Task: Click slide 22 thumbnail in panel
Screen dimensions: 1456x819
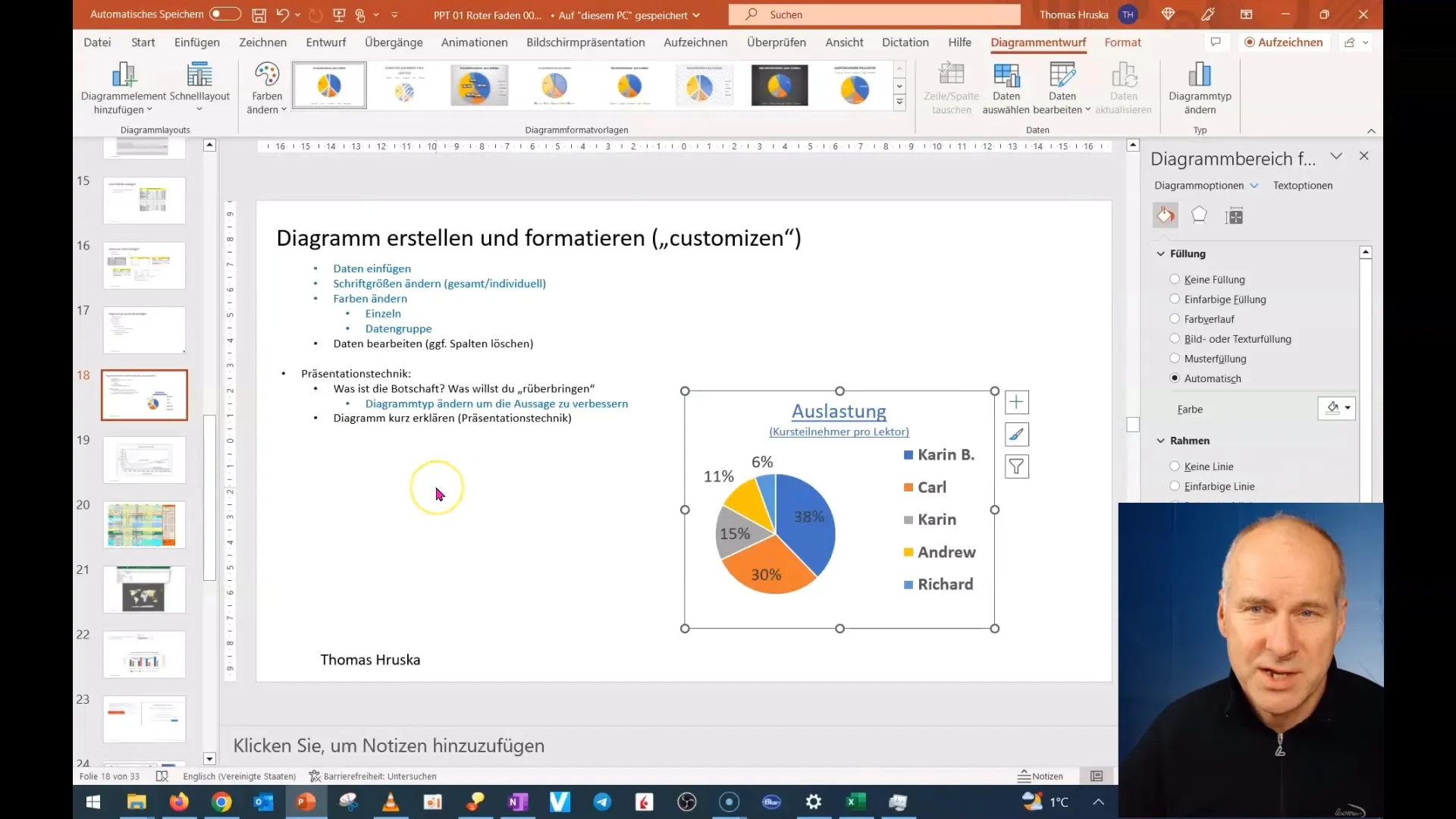Action: pos(143,655)
